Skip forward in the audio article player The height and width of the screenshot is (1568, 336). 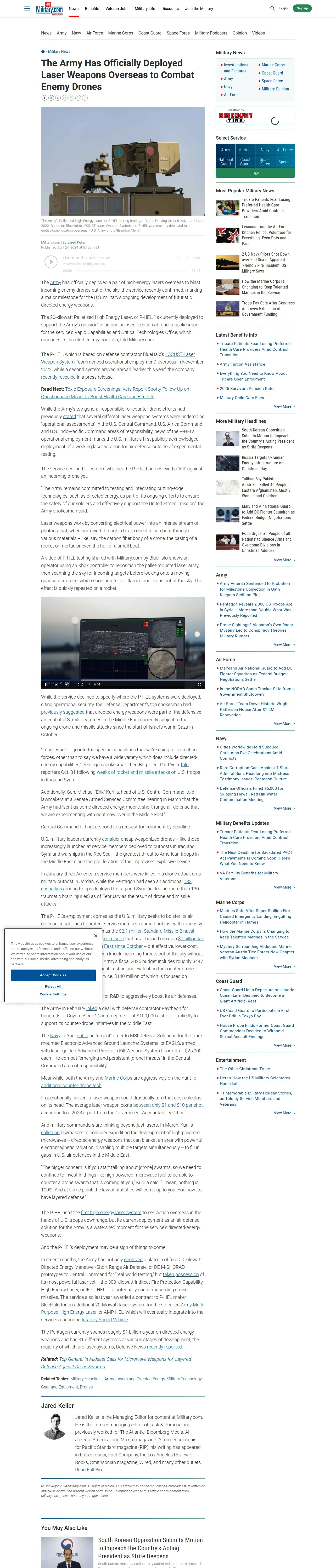pos(187,259)
